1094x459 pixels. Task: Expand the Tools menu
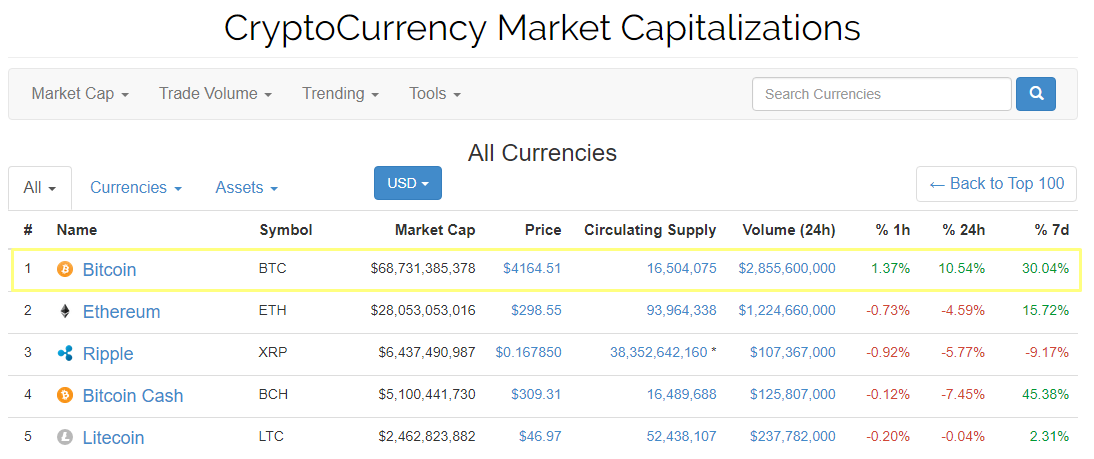(435, 94)
